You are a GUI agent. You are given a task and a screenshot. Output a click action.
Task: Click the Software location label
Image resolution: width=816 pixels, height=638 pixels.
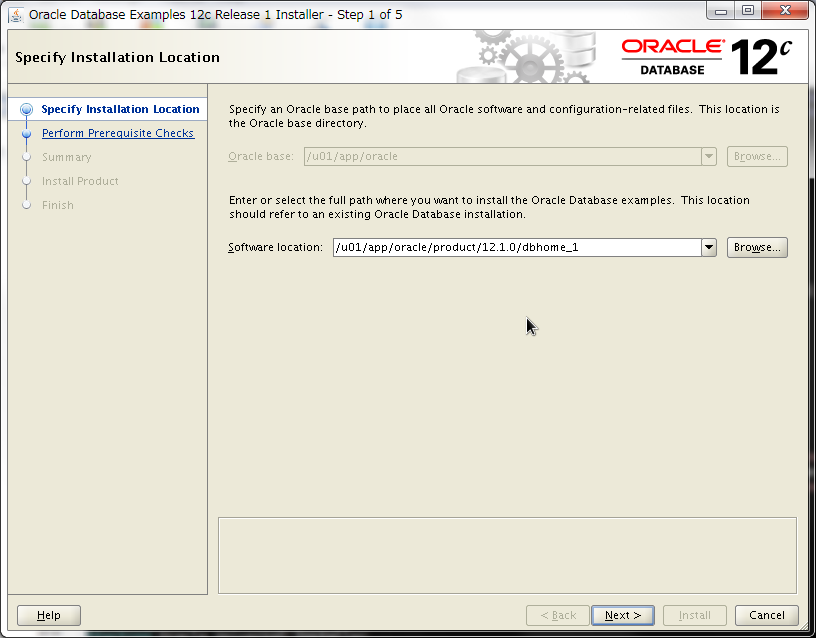275,248
